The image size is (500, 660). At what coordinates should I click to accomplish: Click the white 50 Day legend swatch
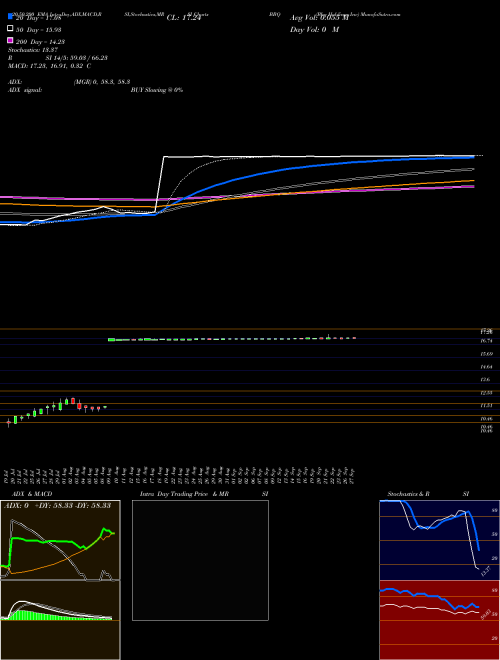pyautogui.click(x=10, y=28)
